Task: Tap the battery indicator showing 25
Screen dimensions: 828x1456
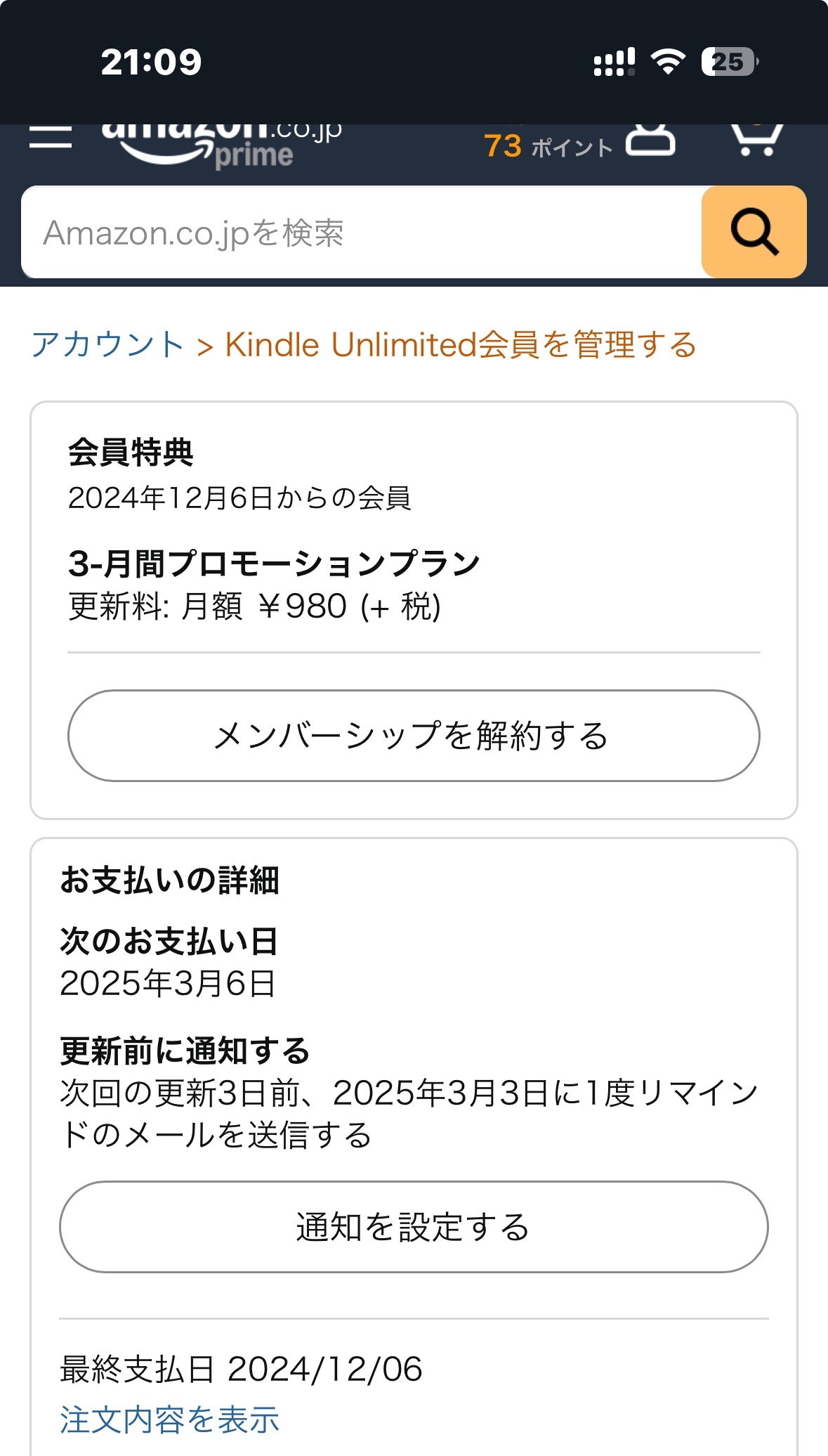Action: [730, 62]
